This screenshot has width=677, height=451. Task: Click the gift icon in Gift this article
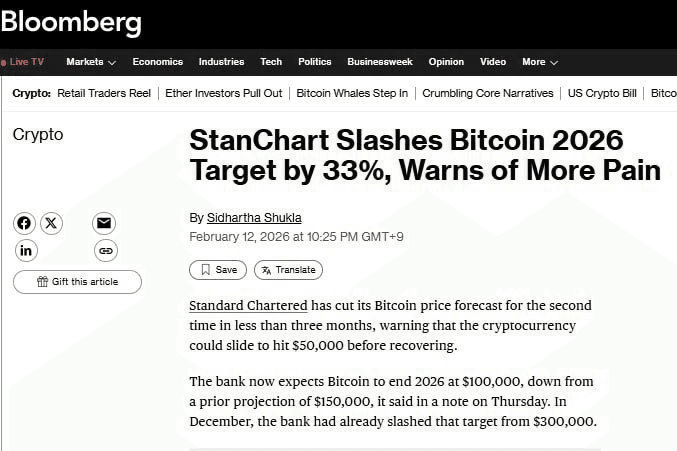click(42, 282)
